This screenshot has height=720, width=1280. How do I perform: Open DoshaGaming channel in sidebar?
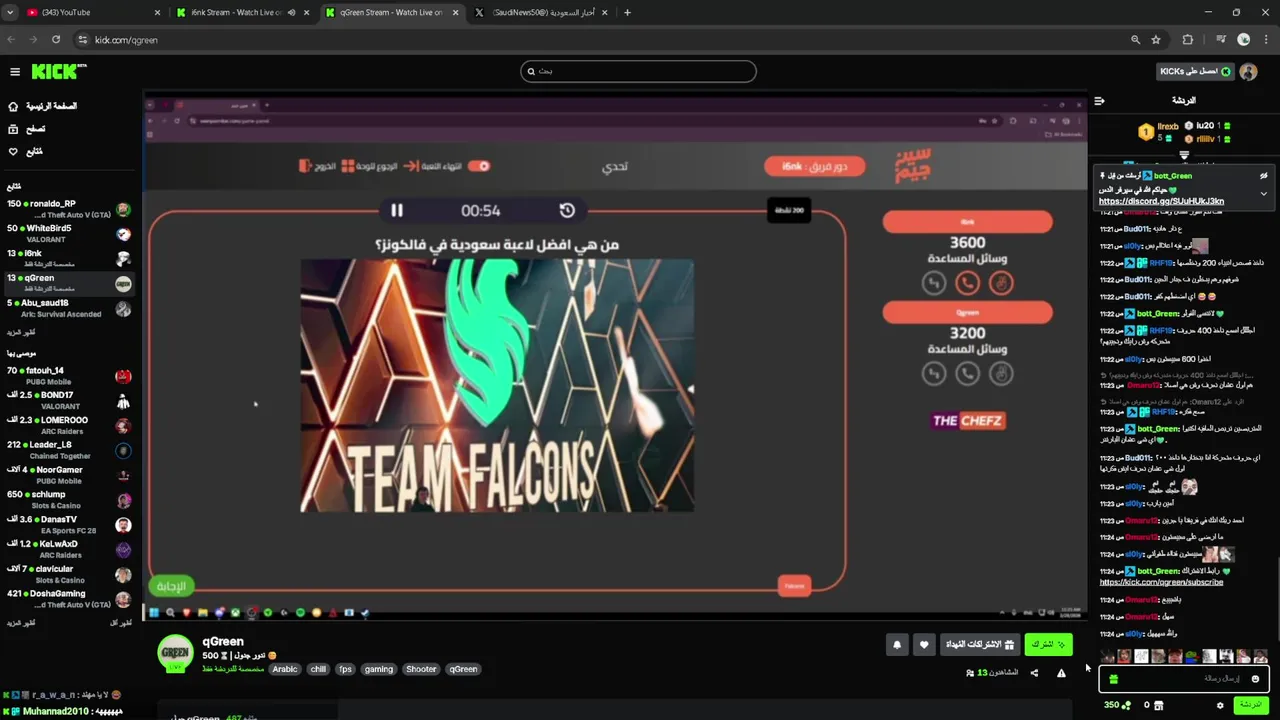coord(68,599)
